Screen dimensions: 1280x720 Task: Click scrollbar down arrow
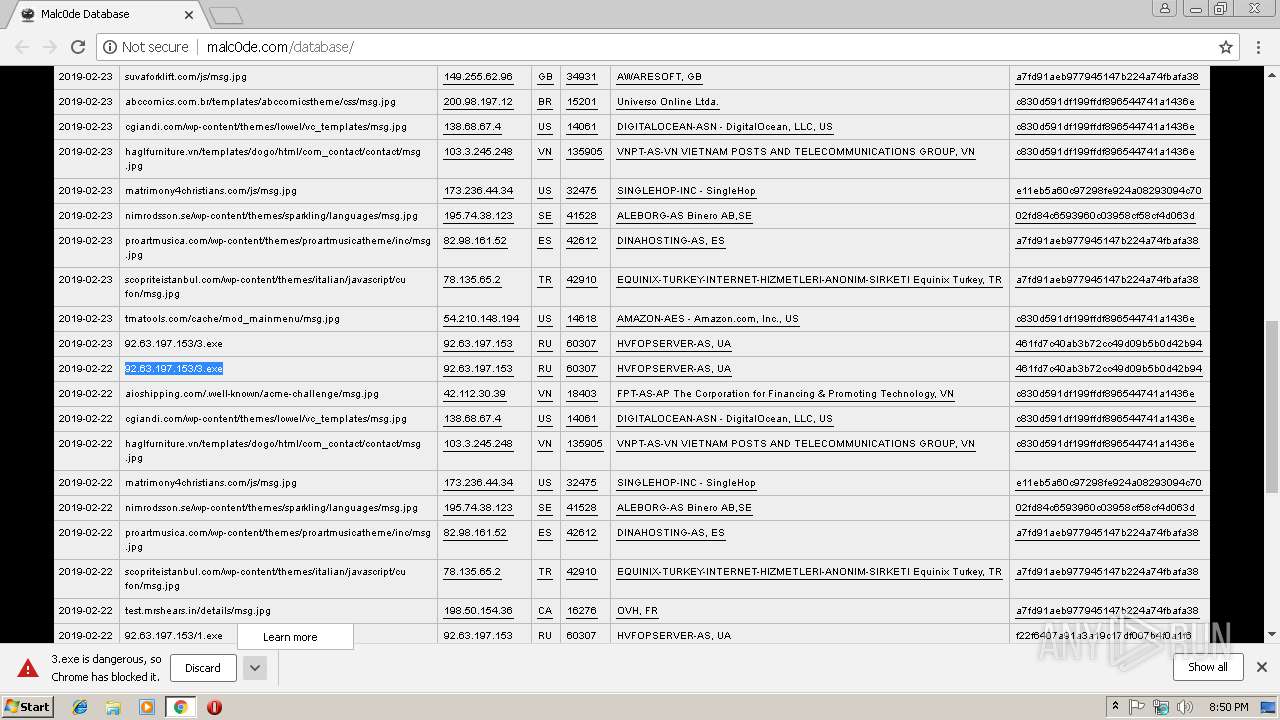point(1272,634)
